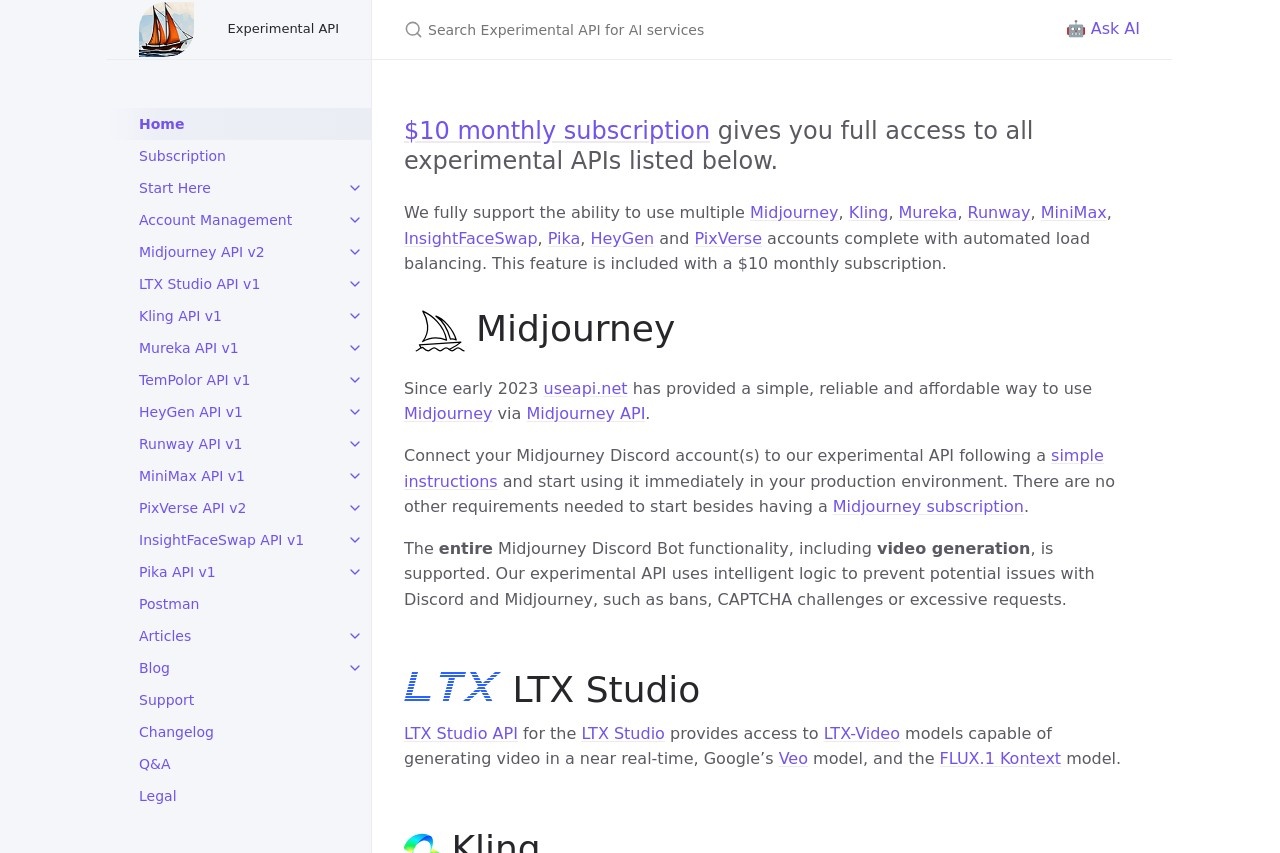Open Kling API v1 sidebar link
This screenshot has height=853, width=1280.
coord(180,316)
